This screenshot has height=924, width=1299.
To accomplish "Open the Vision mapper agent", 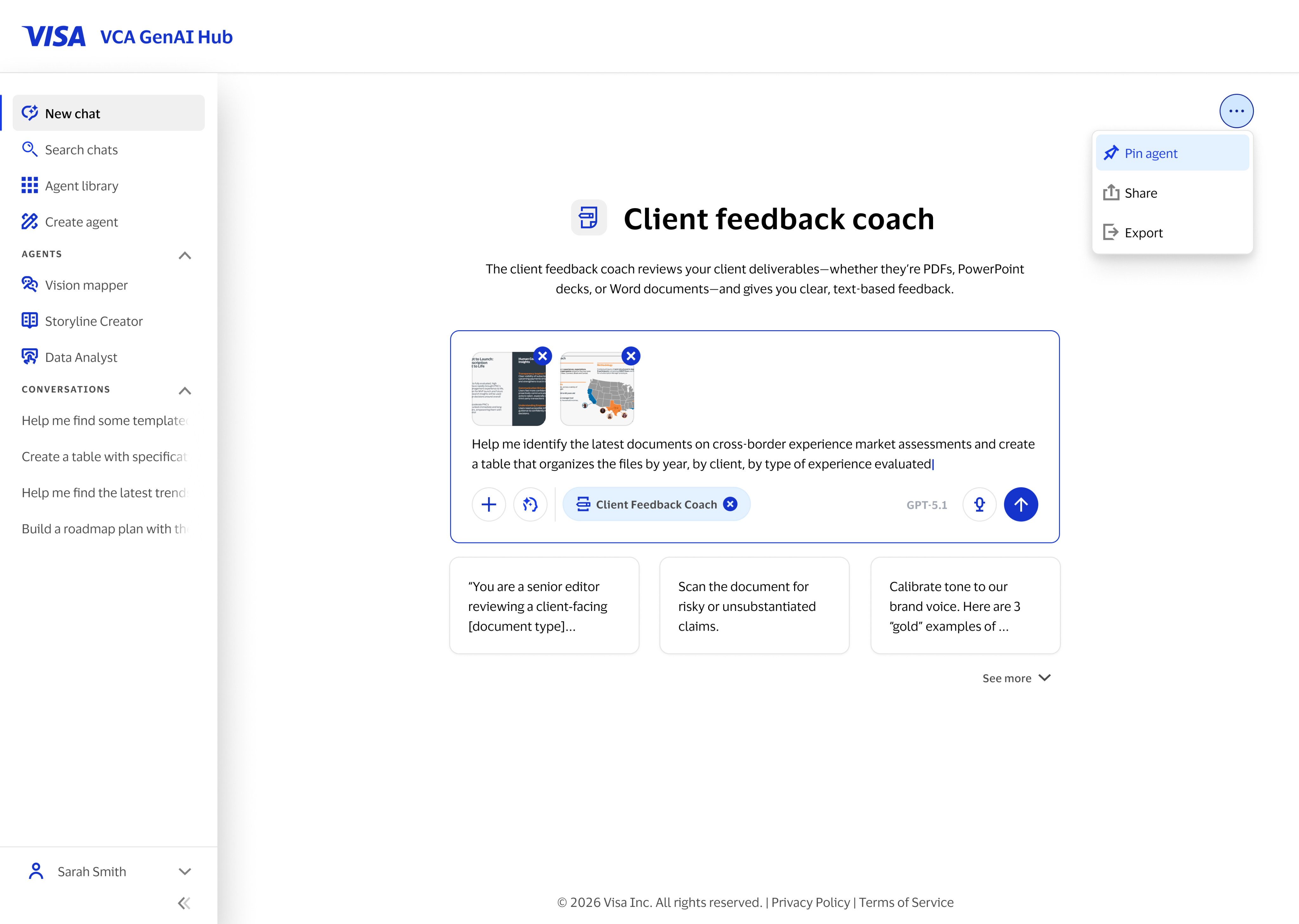I will tap(109, 285).
